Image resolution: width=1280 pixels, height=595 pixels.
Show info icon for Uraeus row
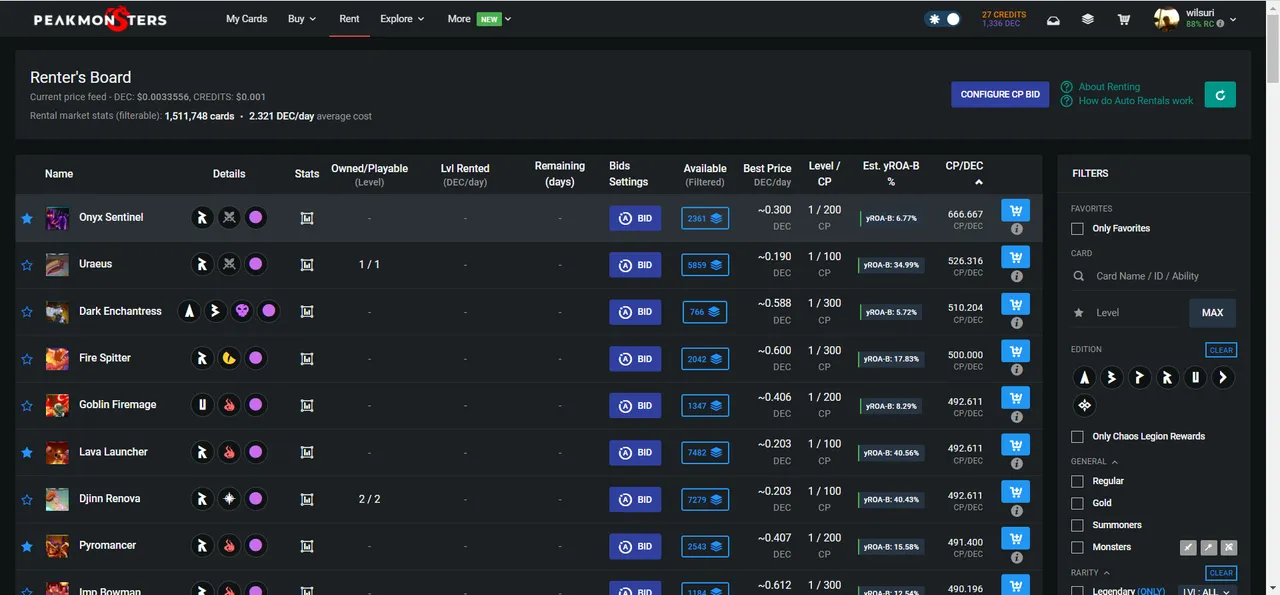1016,276
